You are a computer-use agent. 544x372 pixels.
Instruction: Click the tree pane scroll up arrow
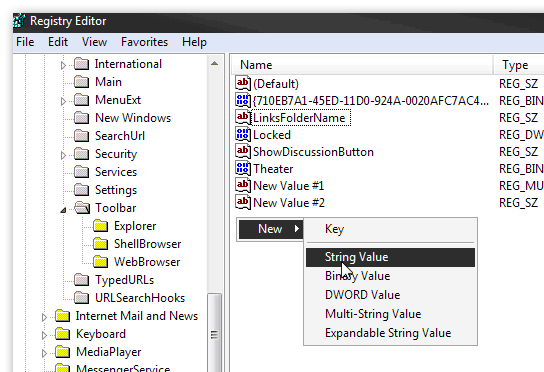click(x=214, y=64)
